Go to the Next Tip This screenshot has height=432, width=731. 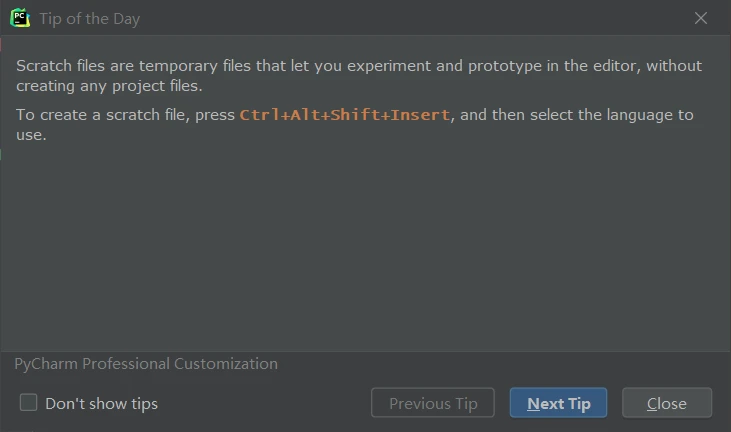click(558, 404)
